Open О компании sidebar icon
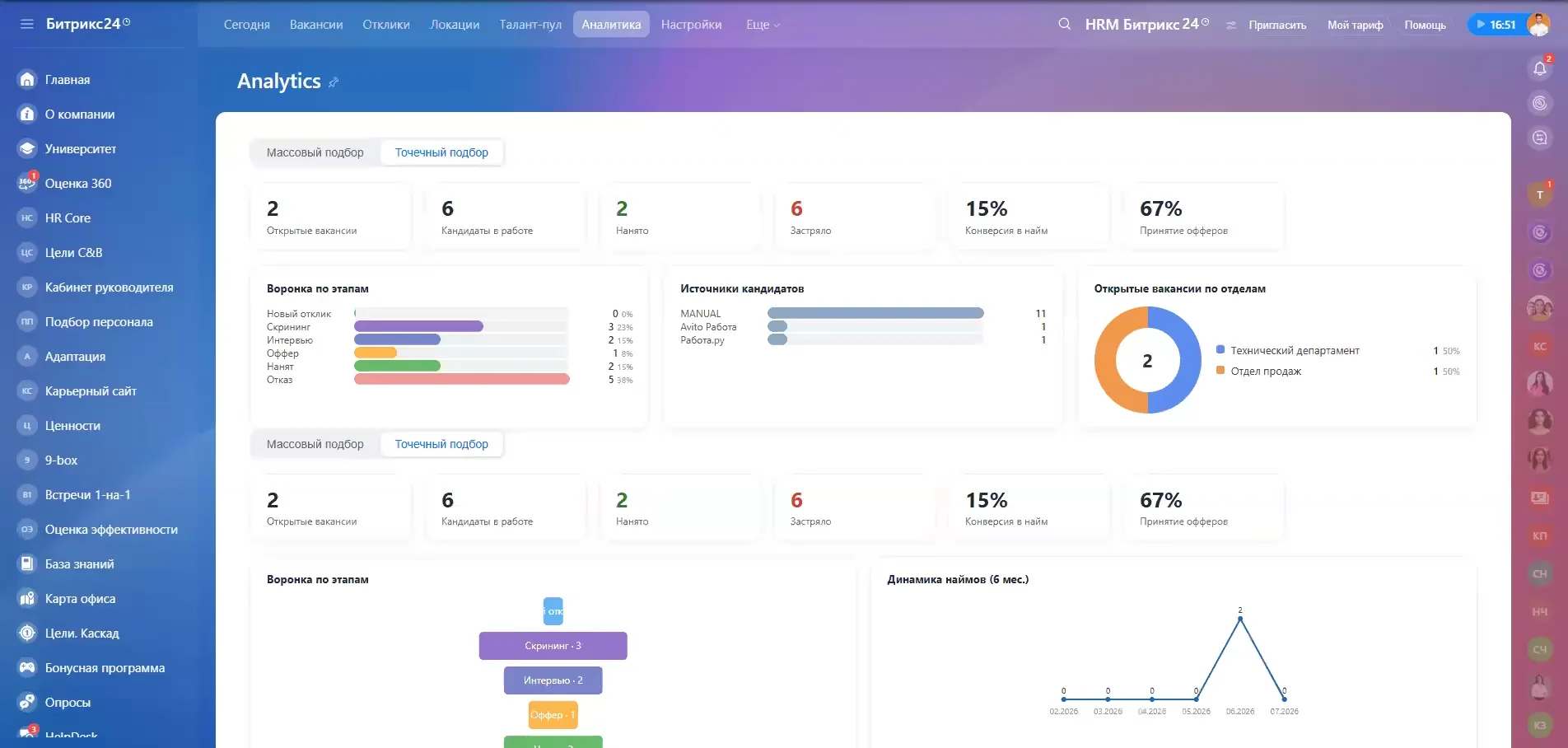The image size is (1568, 748). [x=27, y=114]
